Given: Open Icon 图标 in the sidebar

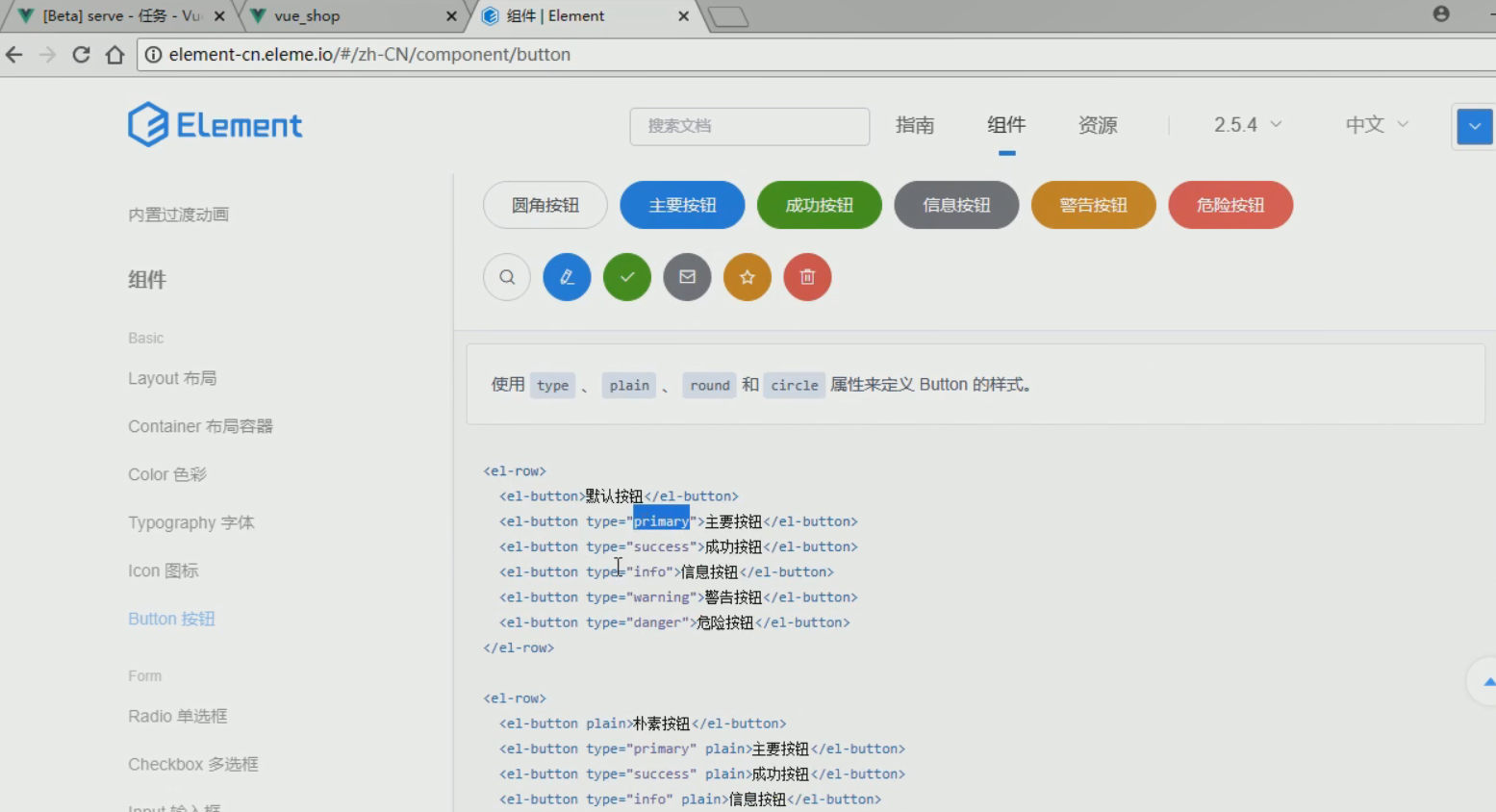Looking at the screenshot, I should coord(163,571).
